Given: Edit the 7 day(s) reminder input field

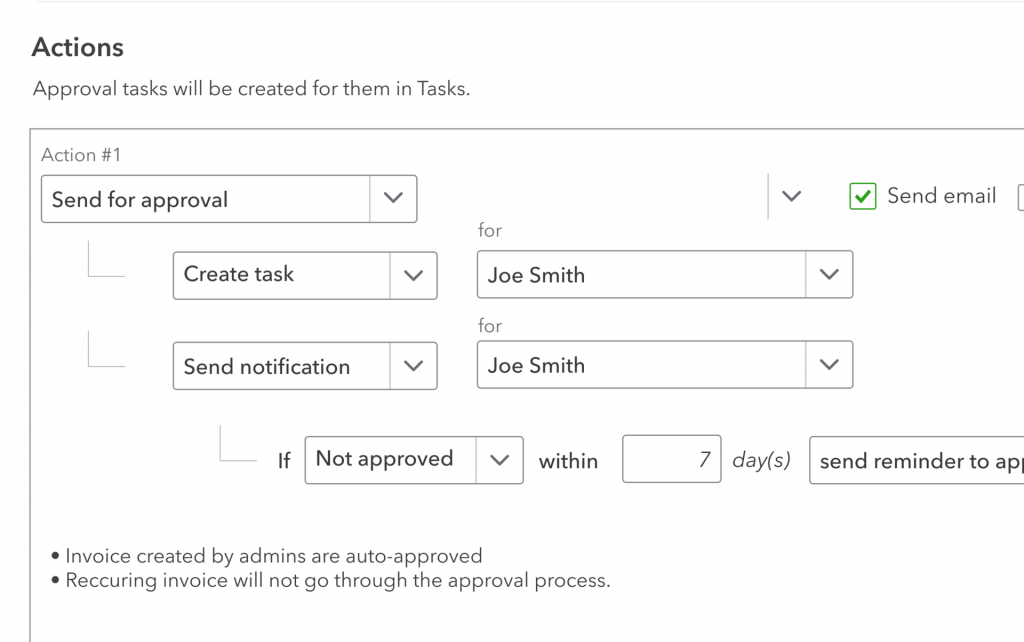Looking at the screenshot, I should [x=671, y=459].
